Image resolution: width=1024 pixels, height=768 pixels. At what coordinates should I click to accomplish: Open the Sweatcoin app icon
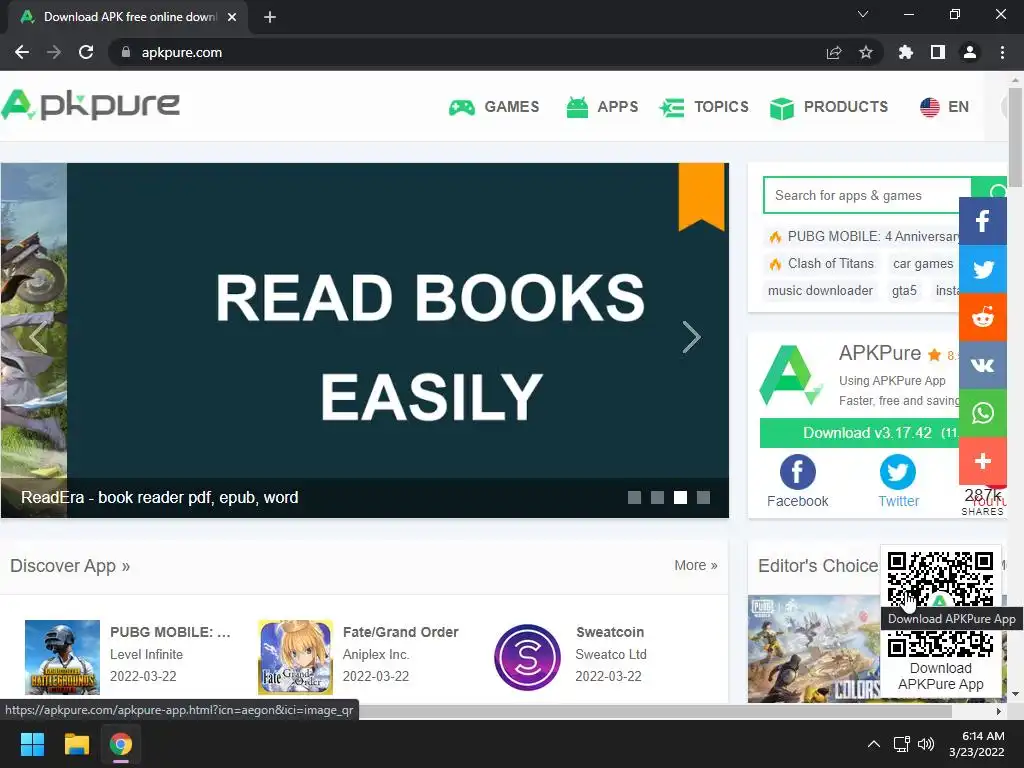527,657
